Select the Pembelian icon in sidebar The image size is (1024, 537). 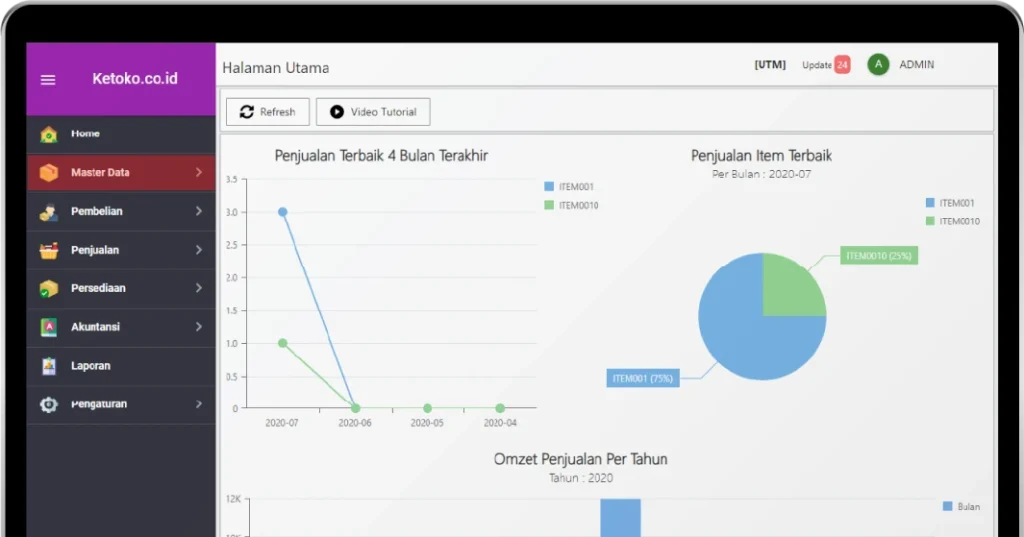[x=48, y=212]
